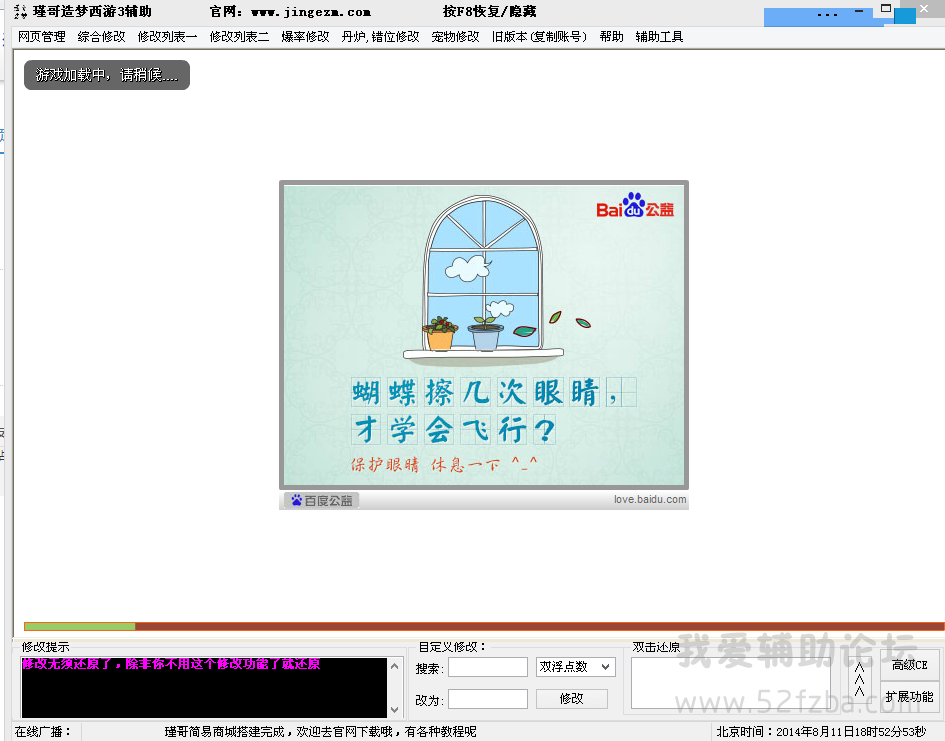Click the love.baidu.com link
The image size is (945, 741).
(650, 500)
